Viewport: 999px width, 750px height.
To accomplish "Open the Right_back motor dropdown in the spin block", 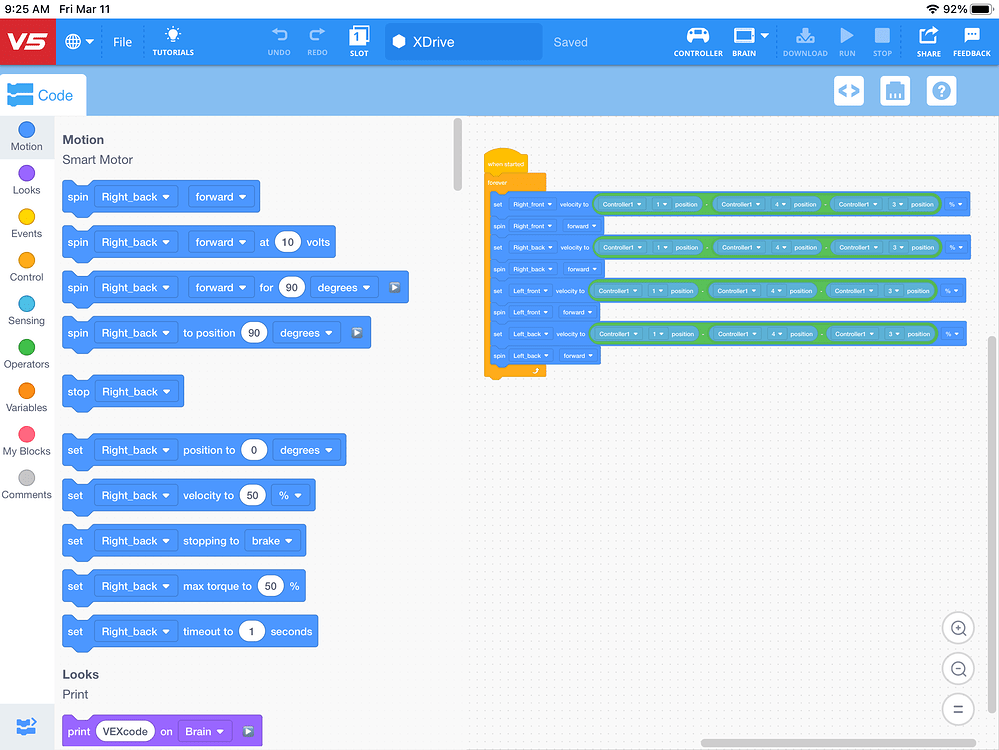I will tap(136, 196).
